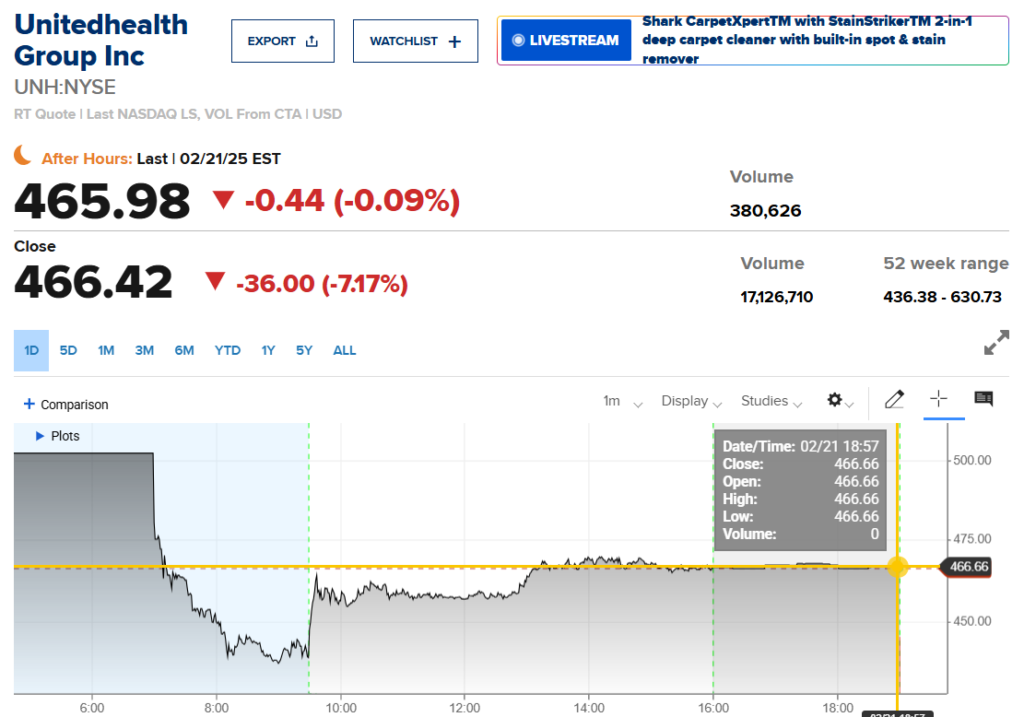This screenshot has width=1024, height=717.
Task: Click the after hours moon icon
Action: pyautogui.click(x=22, y=155)
